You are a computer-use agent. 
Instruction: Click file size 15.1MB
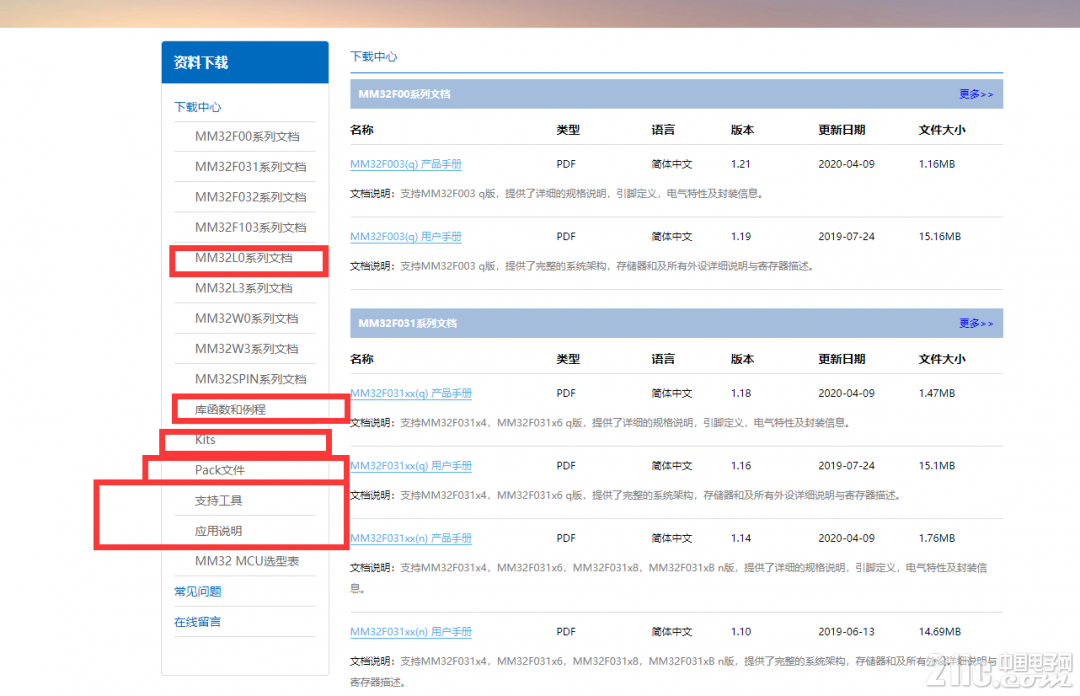pos(937,466)
